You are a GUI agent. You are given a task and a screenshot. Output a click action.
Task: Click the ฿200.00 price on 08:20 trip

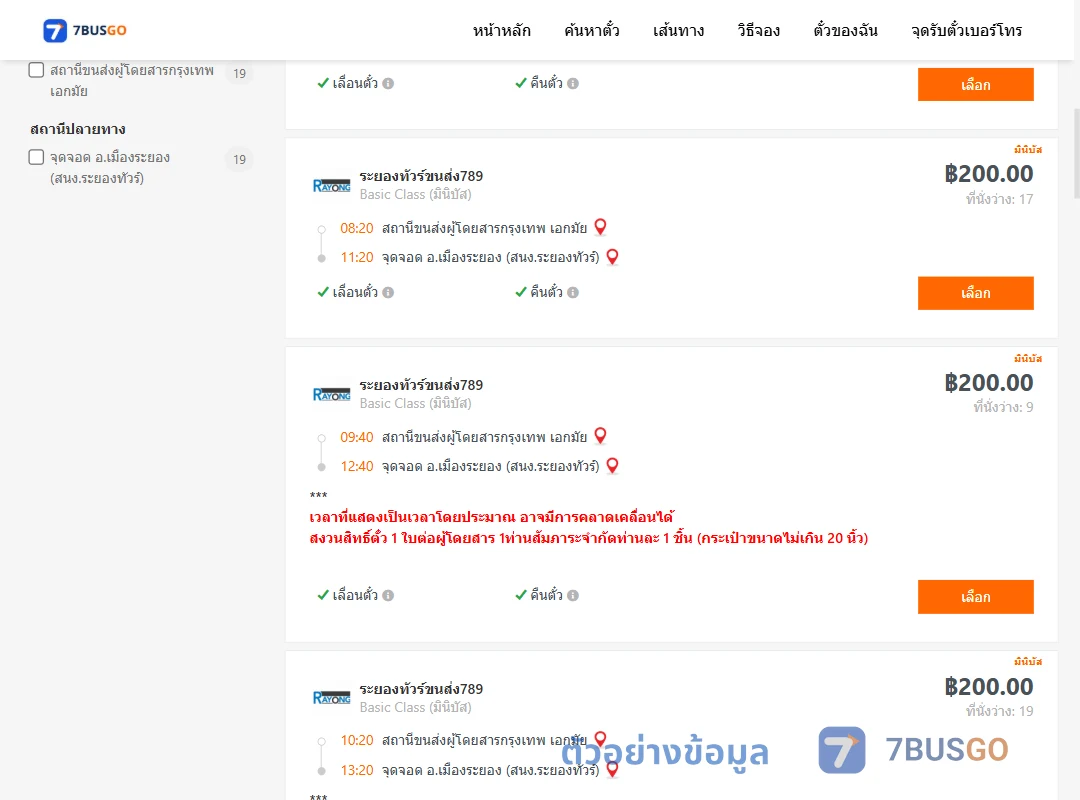pyautogui.click(x=989, y=174)
